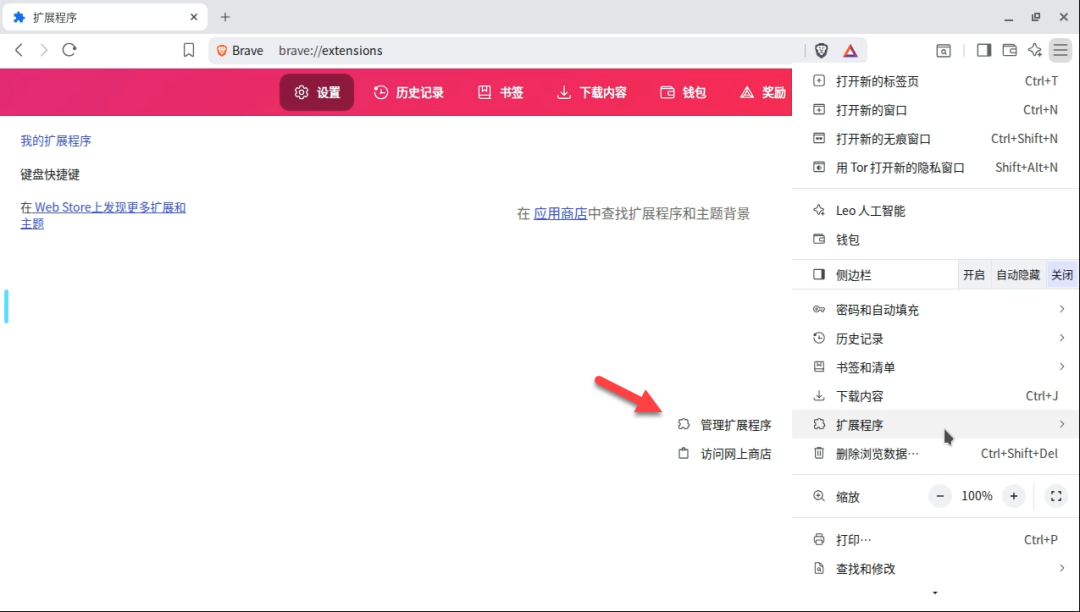The width and height of the screenshot is (1080, 612).
Task: Open the 历史记录 tab in pink bar
Action: pos(408,92)
